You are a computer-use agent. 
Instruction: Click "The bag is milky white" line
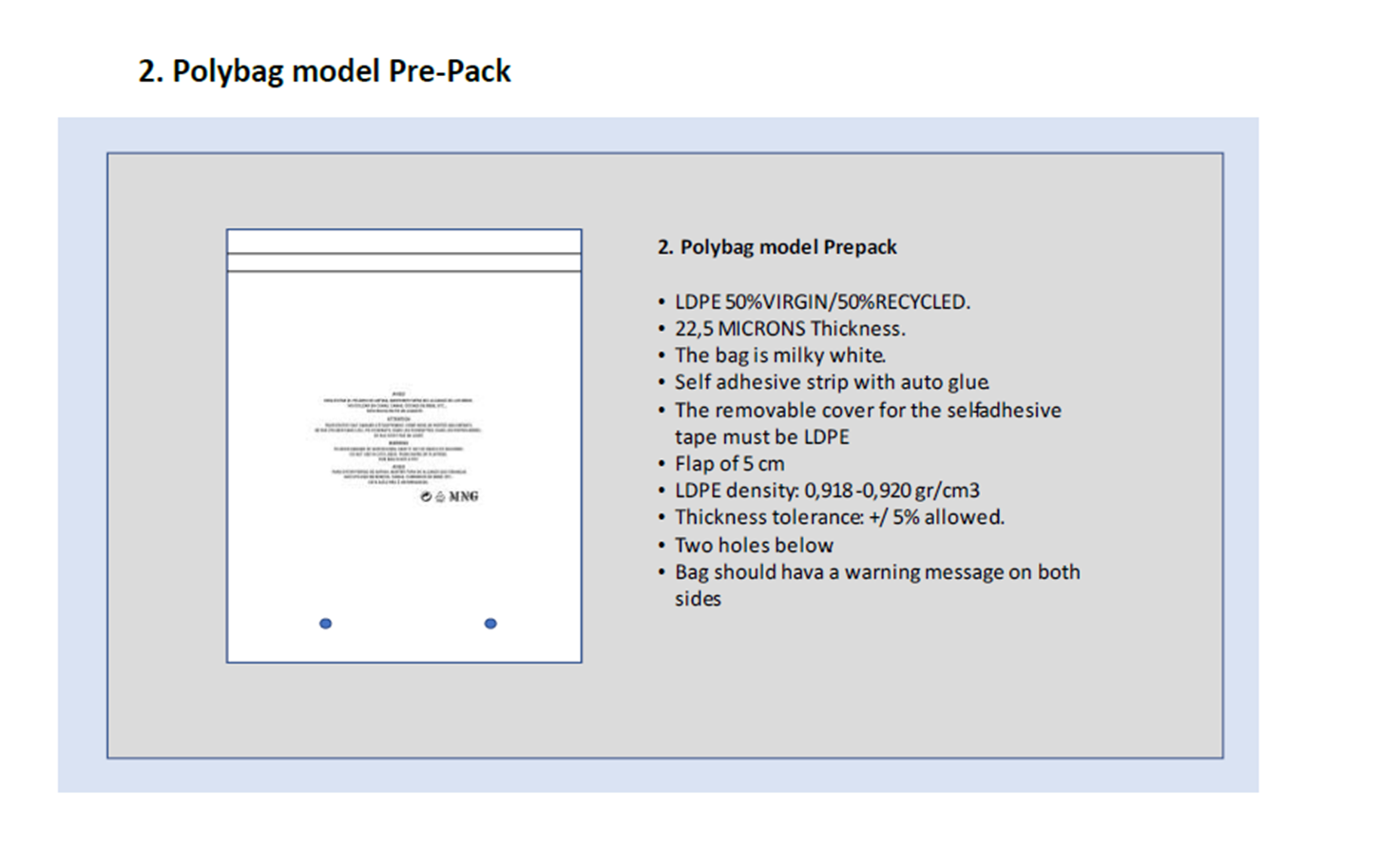pos(779,356)
